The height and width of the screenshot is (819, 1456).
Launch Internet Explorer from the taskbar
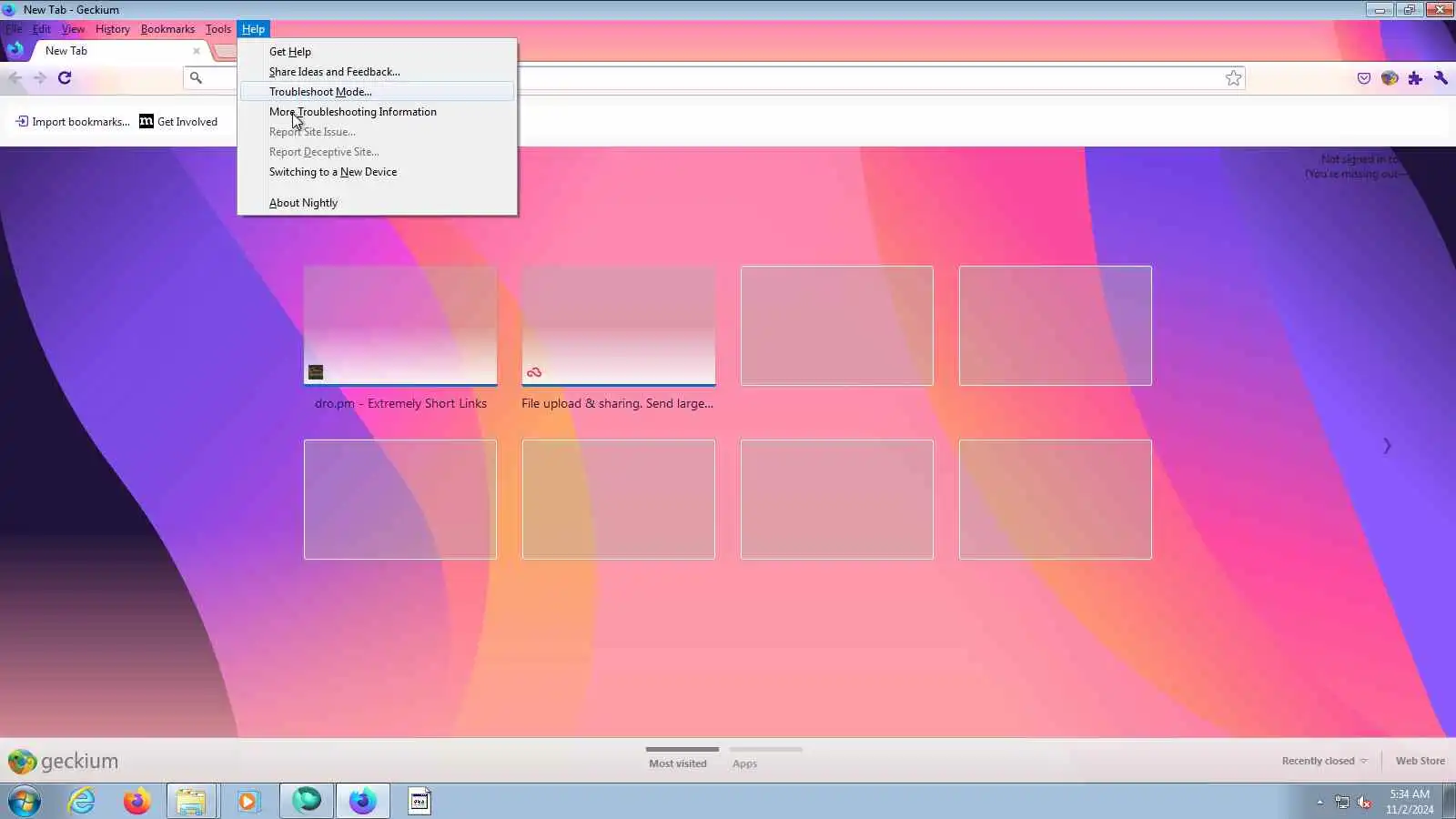tap(82, 802)
